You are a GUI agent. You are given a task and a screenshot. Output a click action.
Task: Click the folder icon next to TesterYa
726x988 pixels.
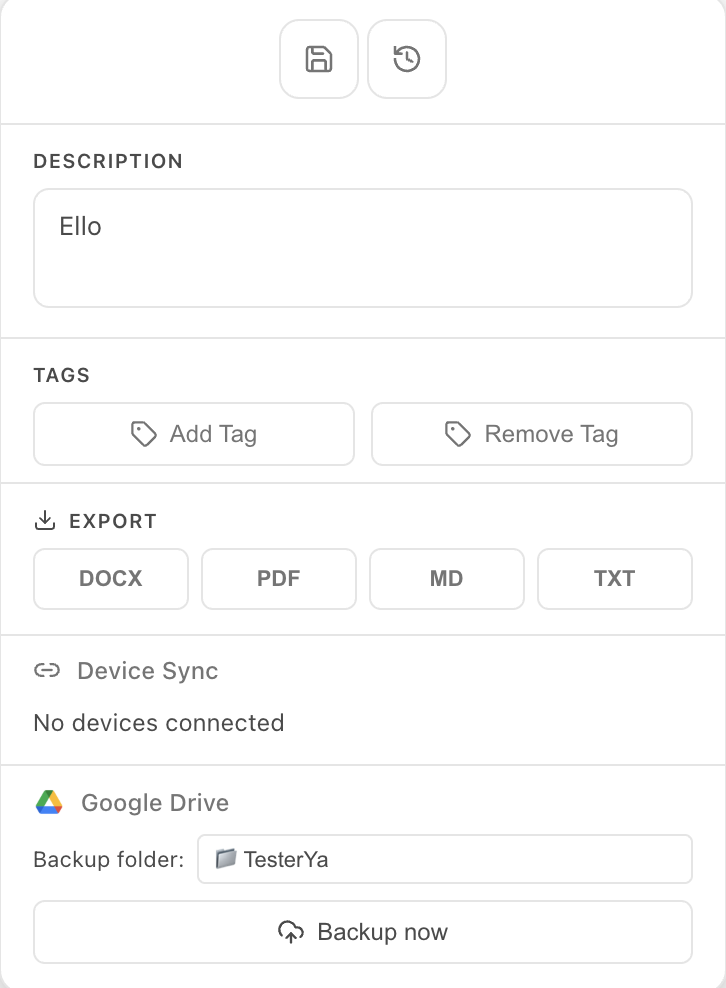[x=226, y=859]
